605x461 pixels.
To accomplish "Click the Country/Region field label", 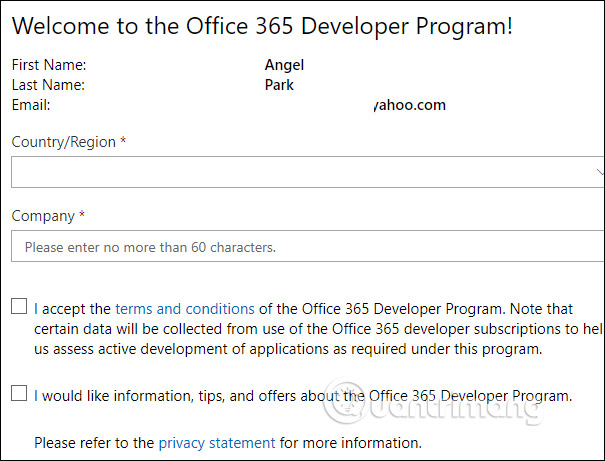I will [x=64, y=142].
